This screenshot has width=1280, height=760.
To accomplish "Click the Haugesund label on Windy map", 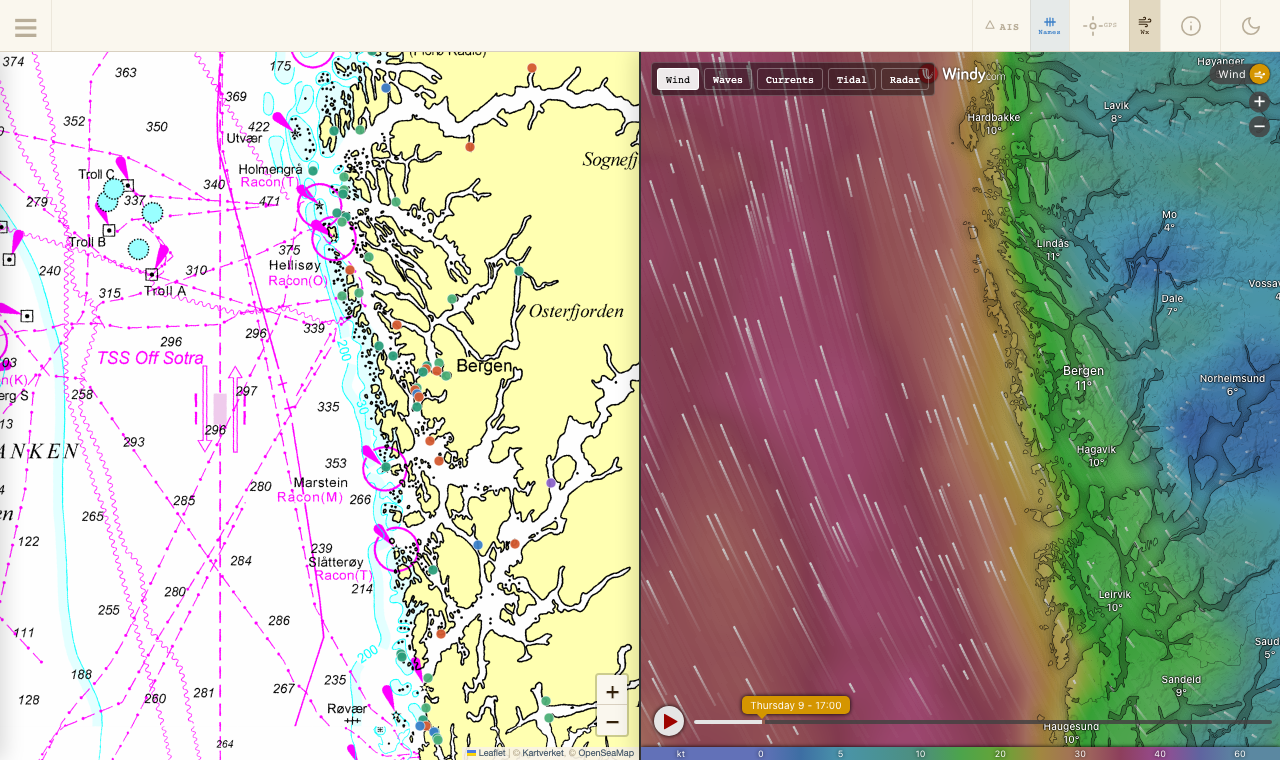I will coord(1071,726).
